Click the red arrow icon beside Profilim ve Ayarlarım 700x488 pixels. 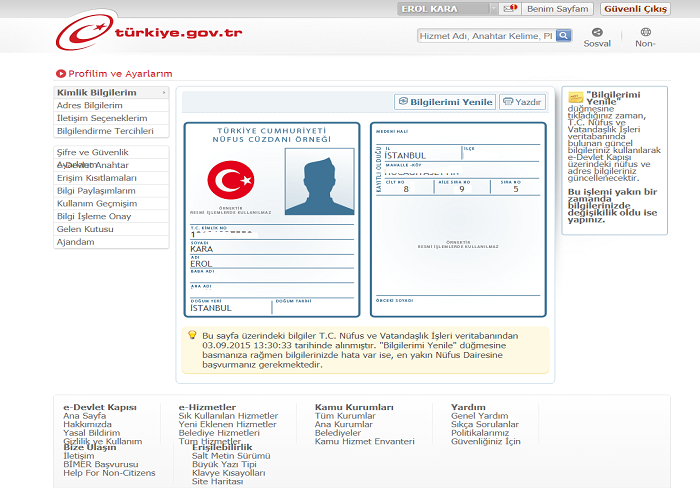[x=61, y=74]
